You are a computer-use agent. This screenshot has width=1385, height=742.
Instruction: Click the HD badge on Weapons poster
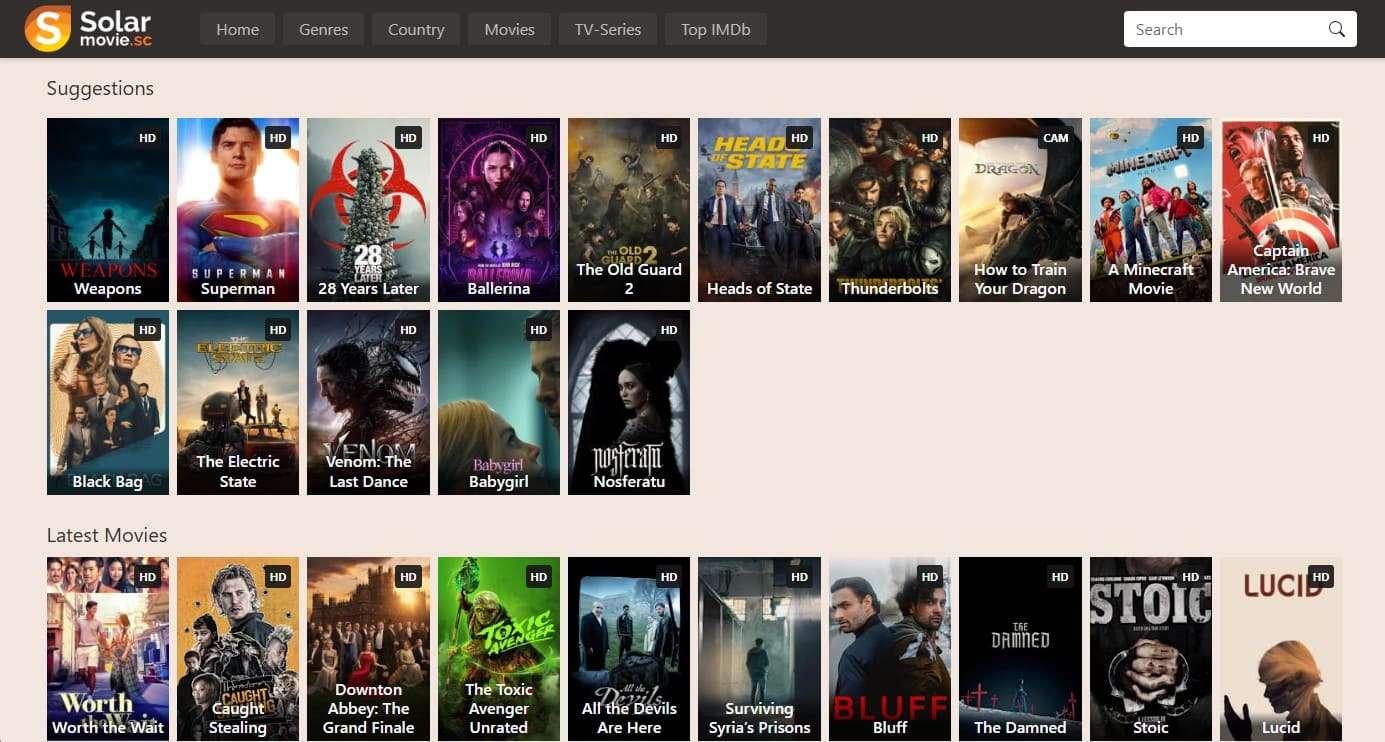(146, 137)
